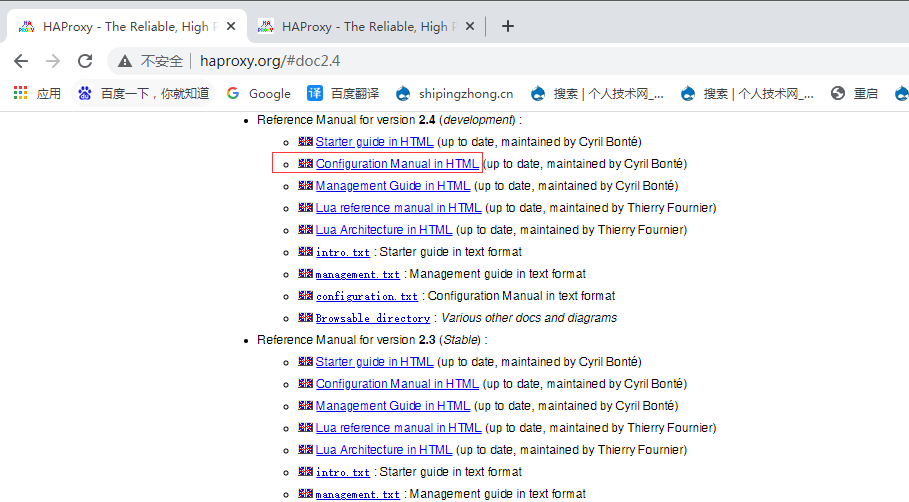Click flag icon beside 2.4 Browsable directory
The width and height of the screenshot is (909, 502).
coord(306,317)
